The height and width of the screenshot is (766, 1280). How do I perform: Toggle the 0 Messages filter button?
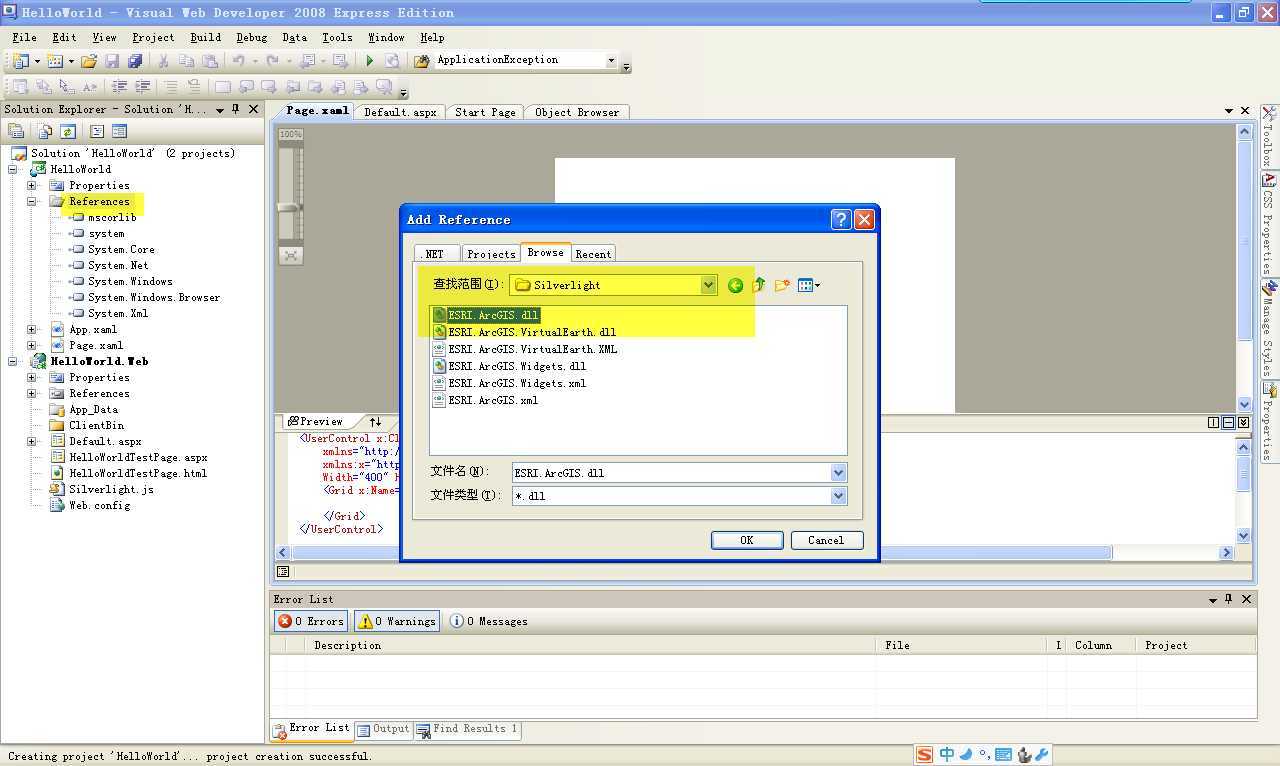[x=488, y=621]
